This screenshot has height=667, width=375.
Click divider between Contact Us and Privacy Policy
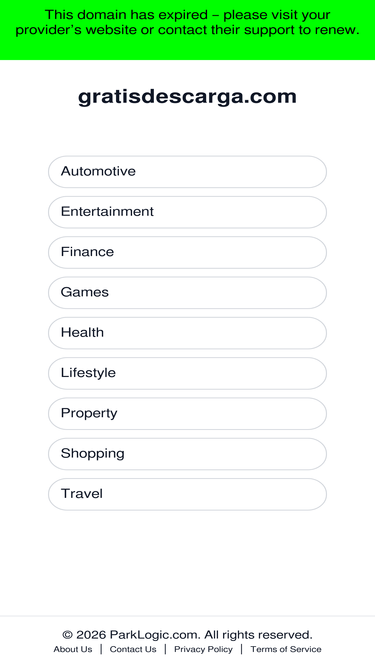point(165,649)
